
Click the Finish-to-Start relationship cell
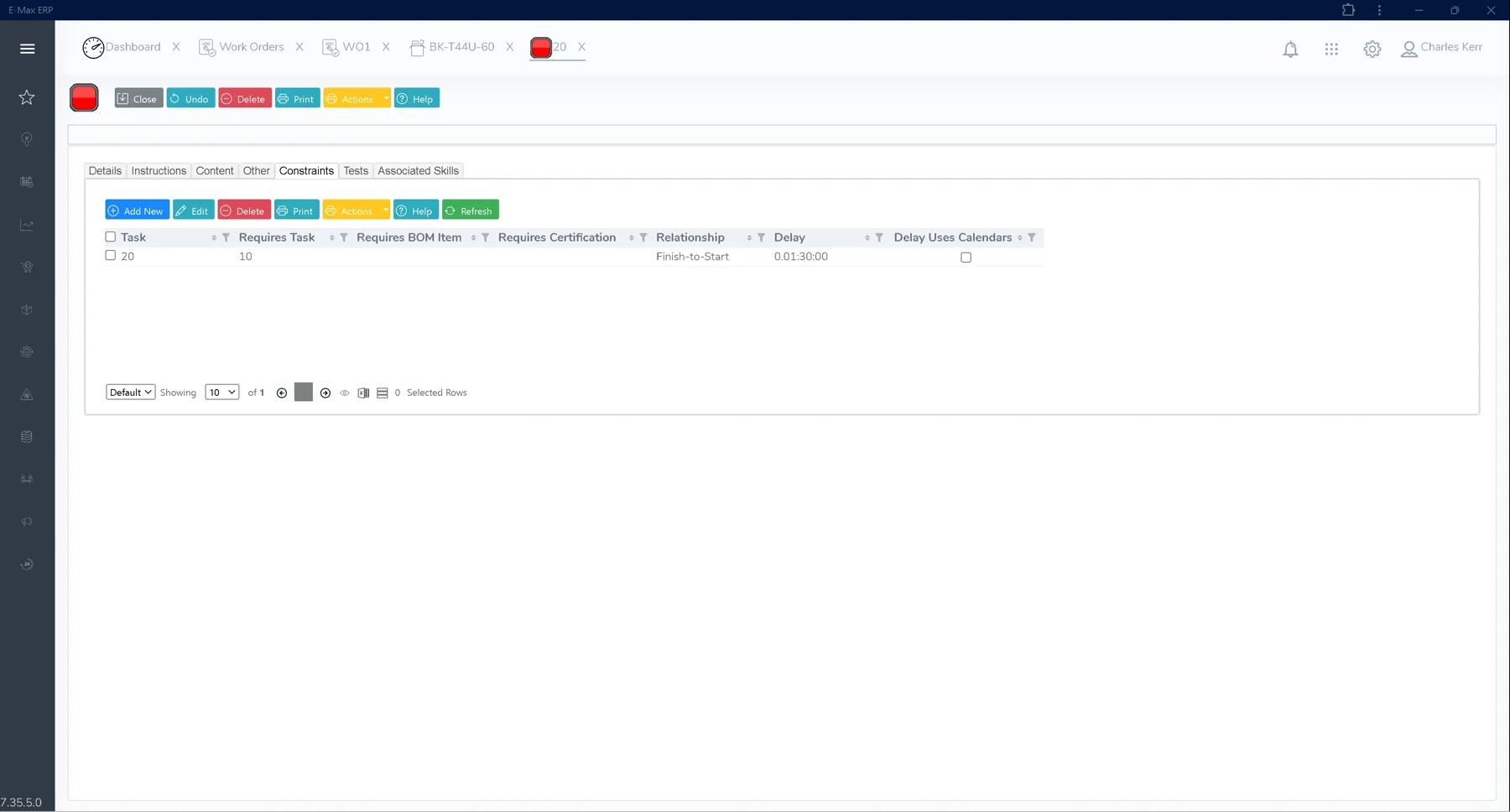coord(693,257)
